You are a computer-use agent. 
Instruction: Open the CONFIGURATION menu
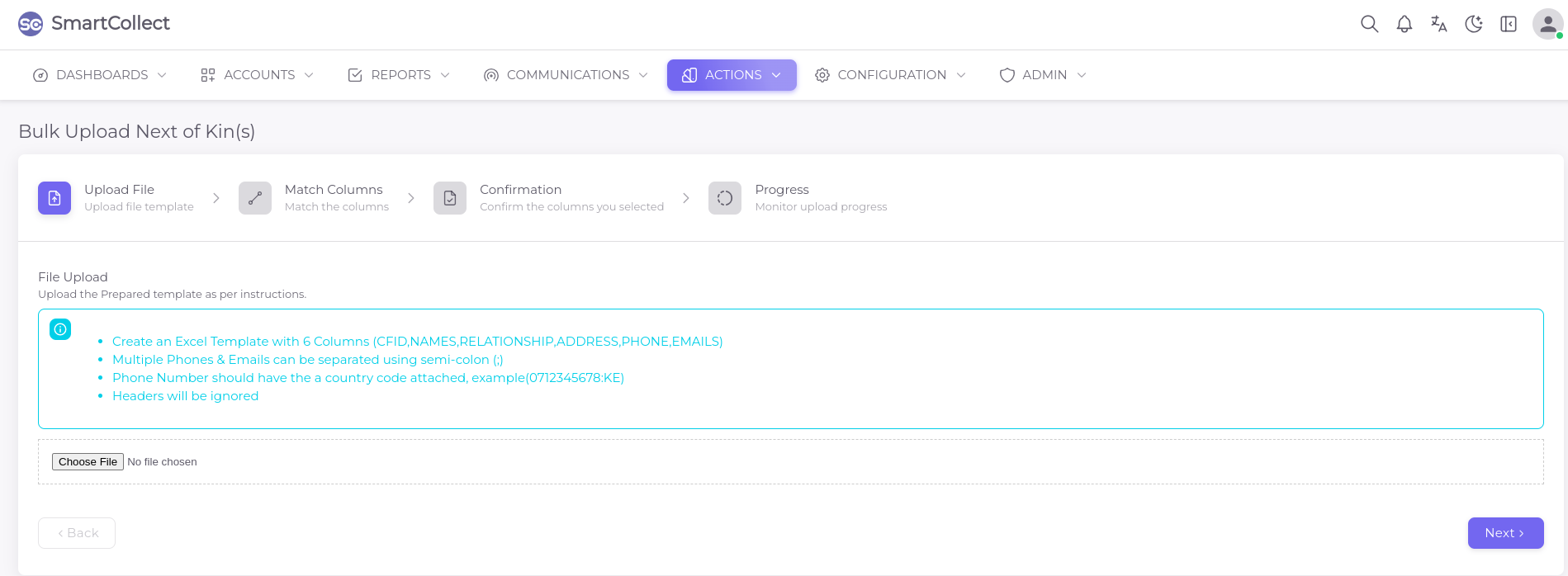coord(890,75)
